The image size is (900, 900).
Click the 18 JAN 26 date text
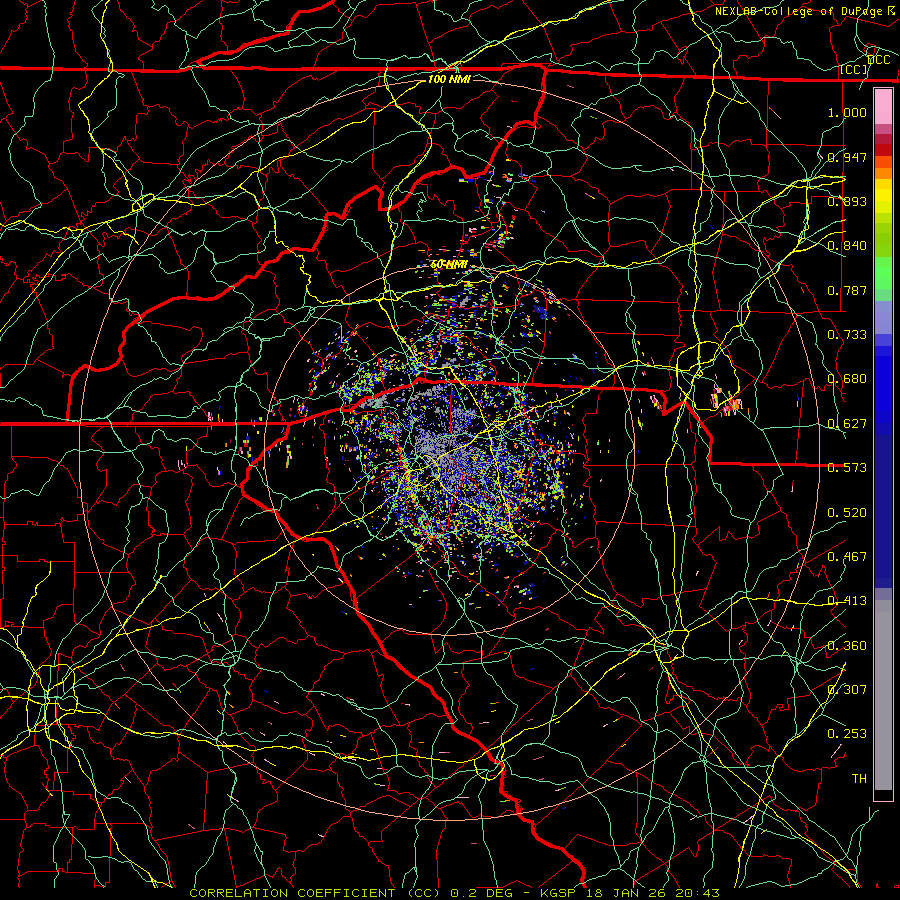tap(628, 893)
